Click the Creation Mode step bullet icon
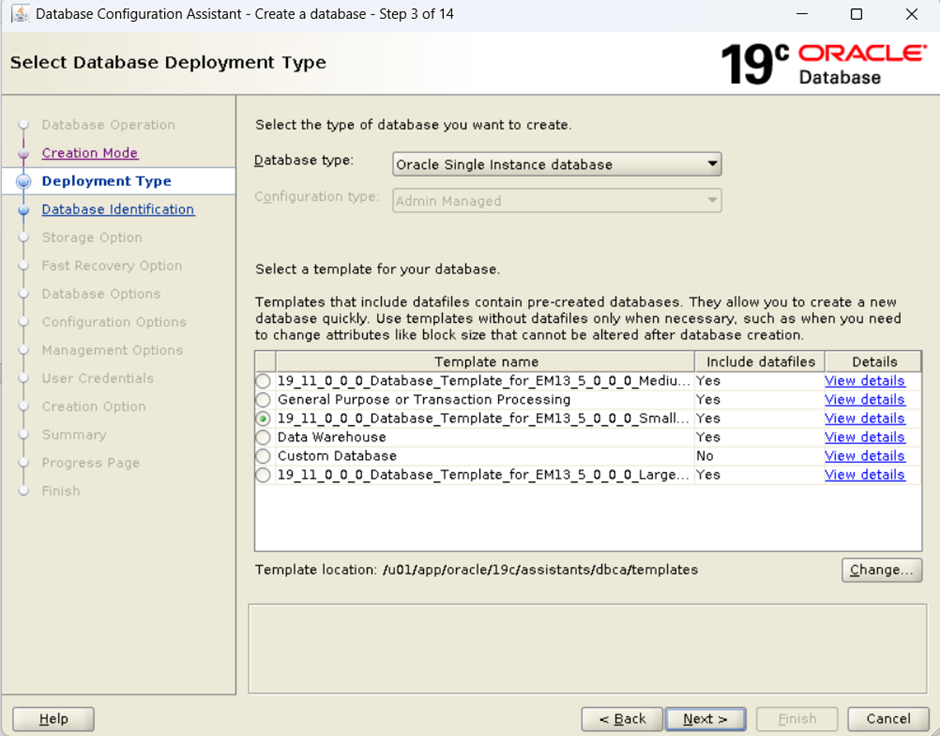 (24, 153)
